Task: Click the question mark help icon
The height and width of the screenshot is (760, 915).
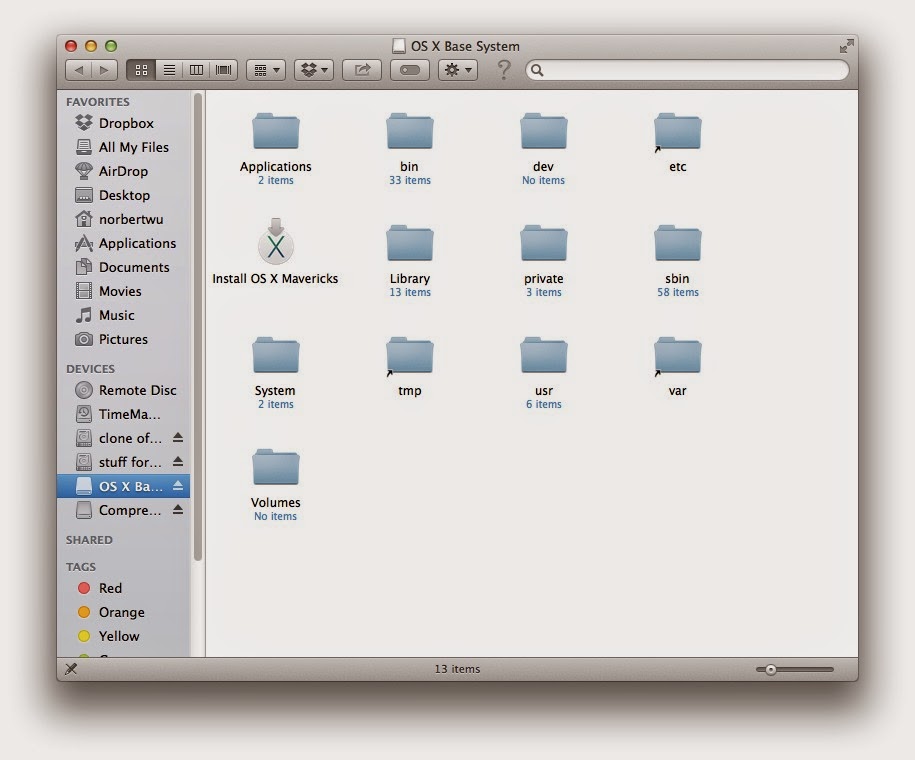Action: pos(504,70)
